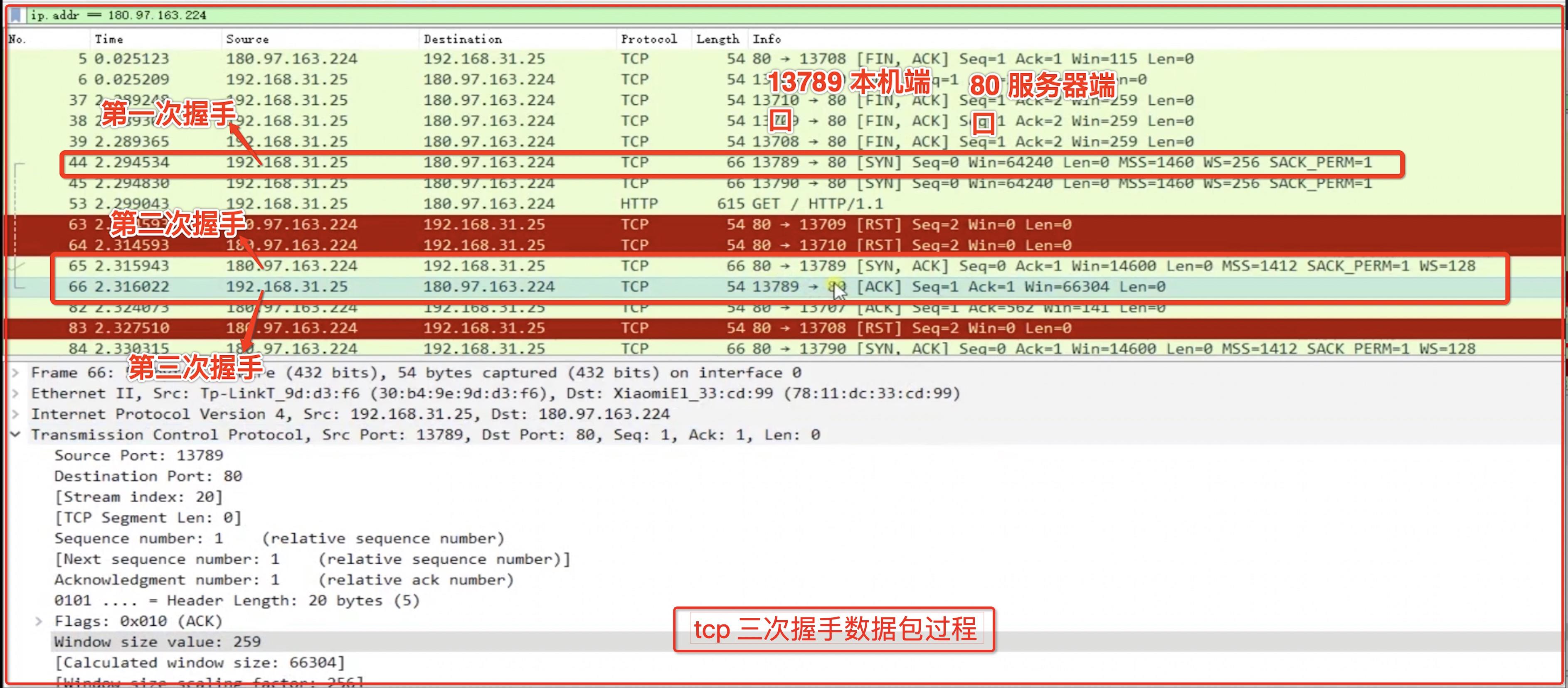The height and width of the screenshot is (688, 1568).
Task: Select packet 65 SYN, ACK row
Action: [784, 266]
